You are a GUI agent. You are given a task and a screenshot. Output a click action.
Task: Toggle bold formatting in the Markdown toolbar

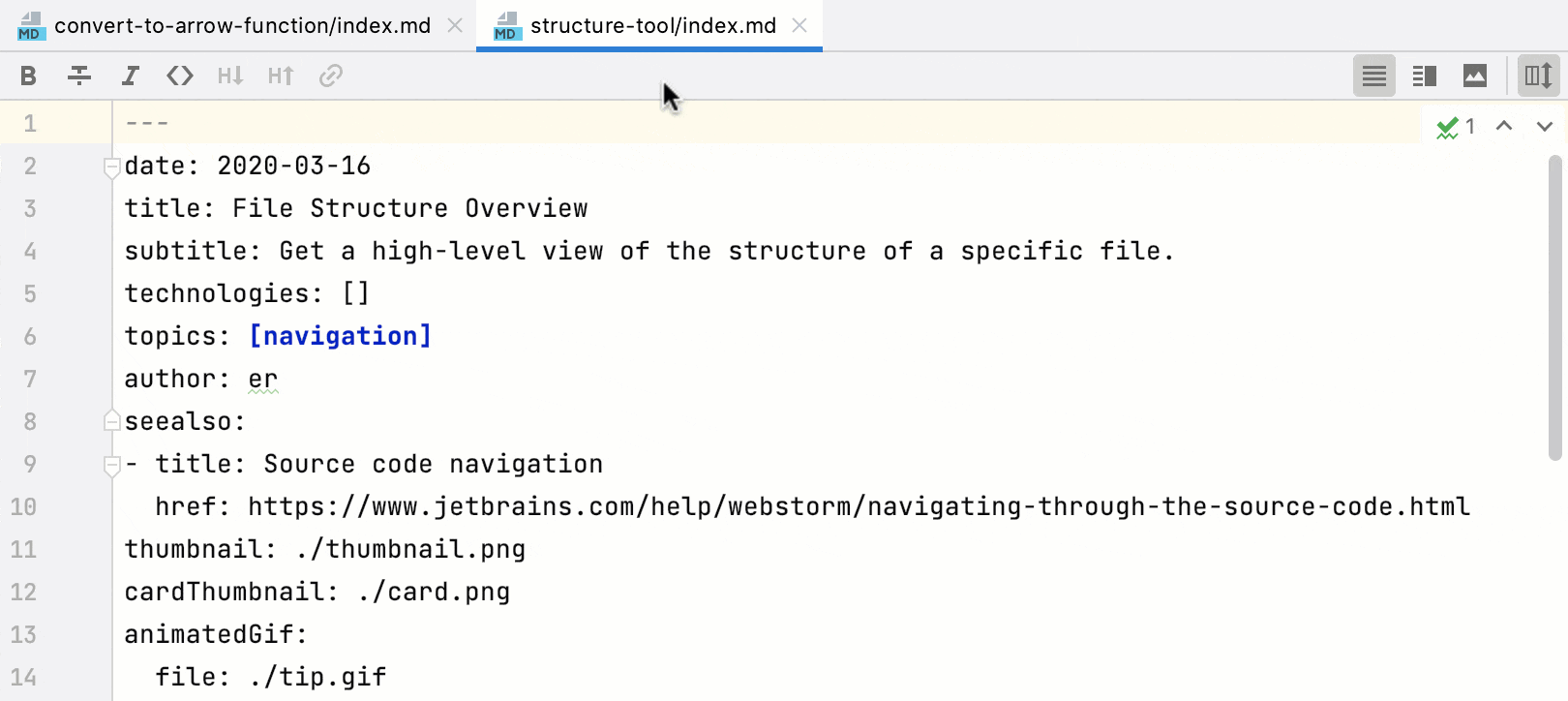pyautogui.click(x=28, y=76)
